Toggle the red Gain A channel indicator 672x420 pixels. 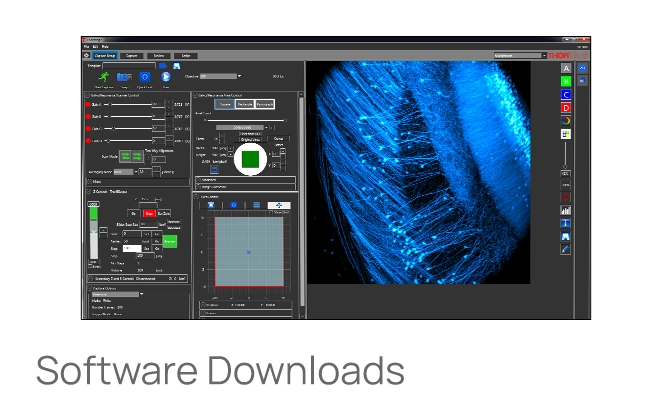pos(88,105)
